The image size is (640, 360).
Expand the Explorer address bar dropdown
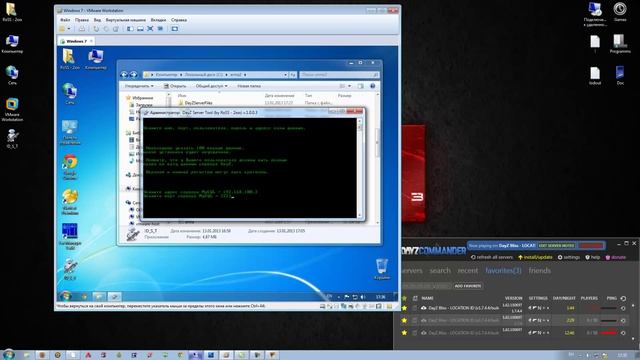[285, 75]
